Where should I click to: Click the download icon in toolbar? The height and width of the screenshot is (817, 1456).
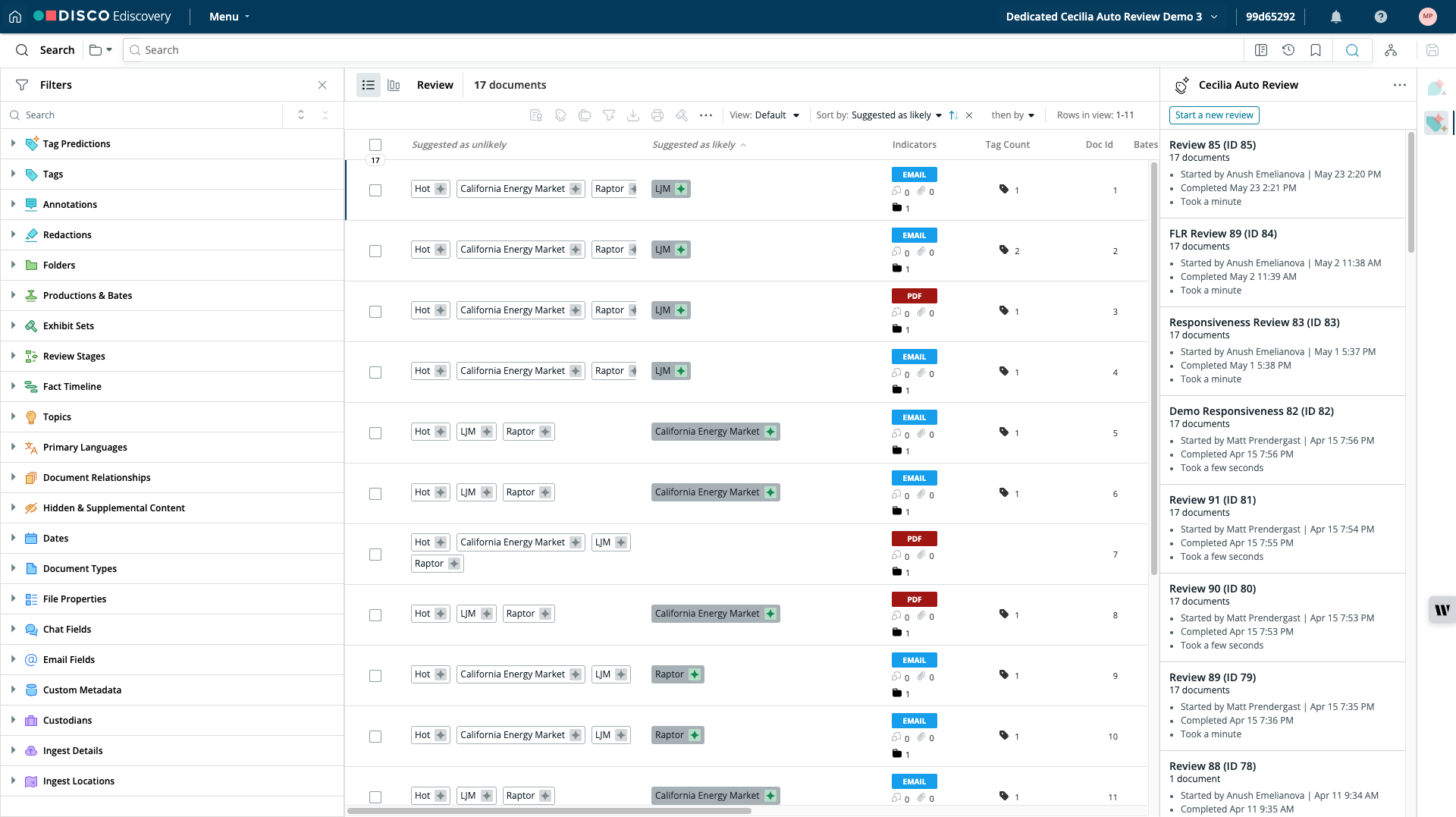[633, 115]
